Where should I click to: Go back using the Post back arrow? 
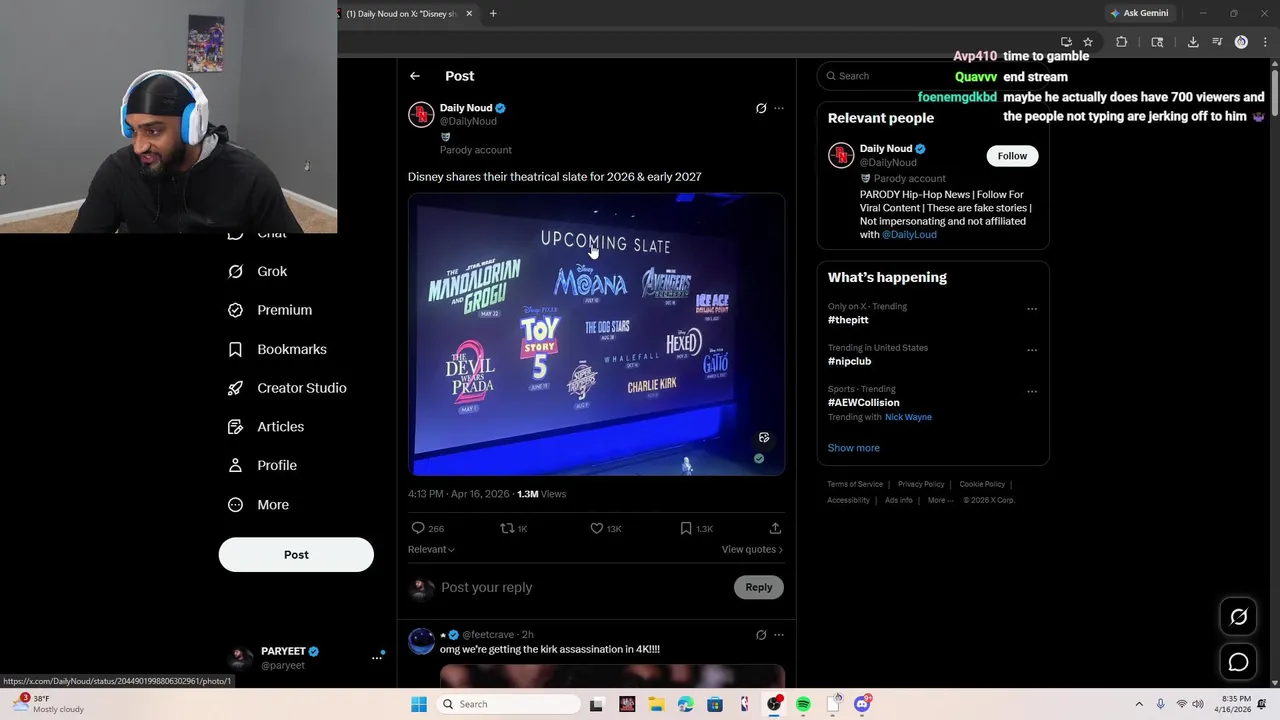[x=415, y=76]
